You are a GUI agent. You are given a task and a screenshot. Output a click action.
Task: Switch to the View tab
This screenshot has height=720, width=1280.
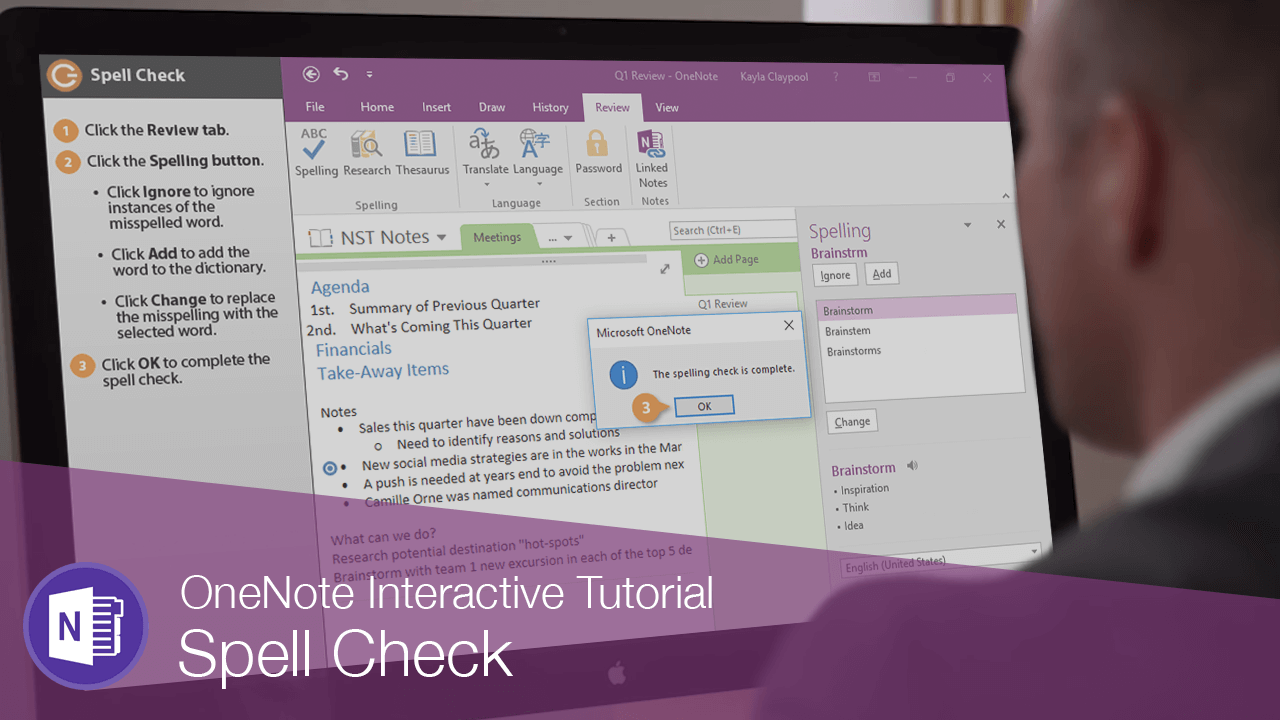tap(667, 107)
